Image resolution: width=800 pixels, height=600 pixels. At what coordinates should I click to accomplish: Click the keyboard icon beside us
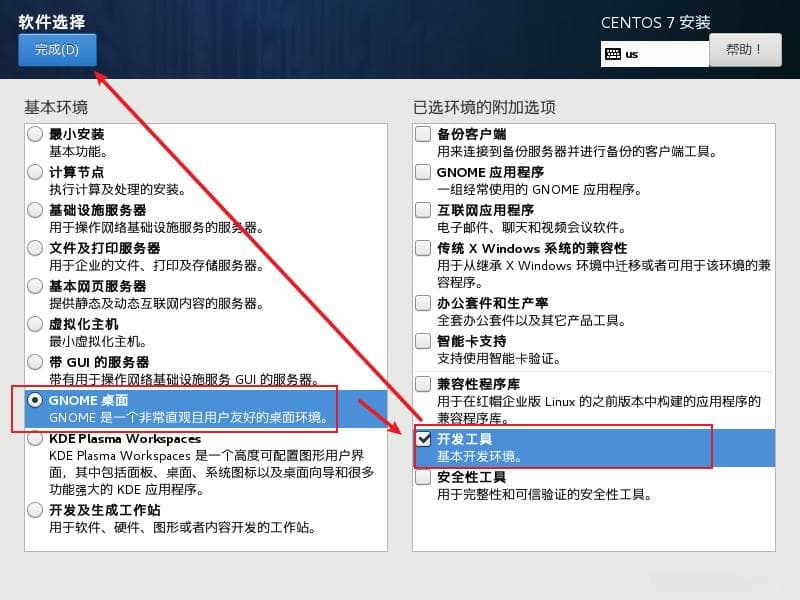point(613,54)
